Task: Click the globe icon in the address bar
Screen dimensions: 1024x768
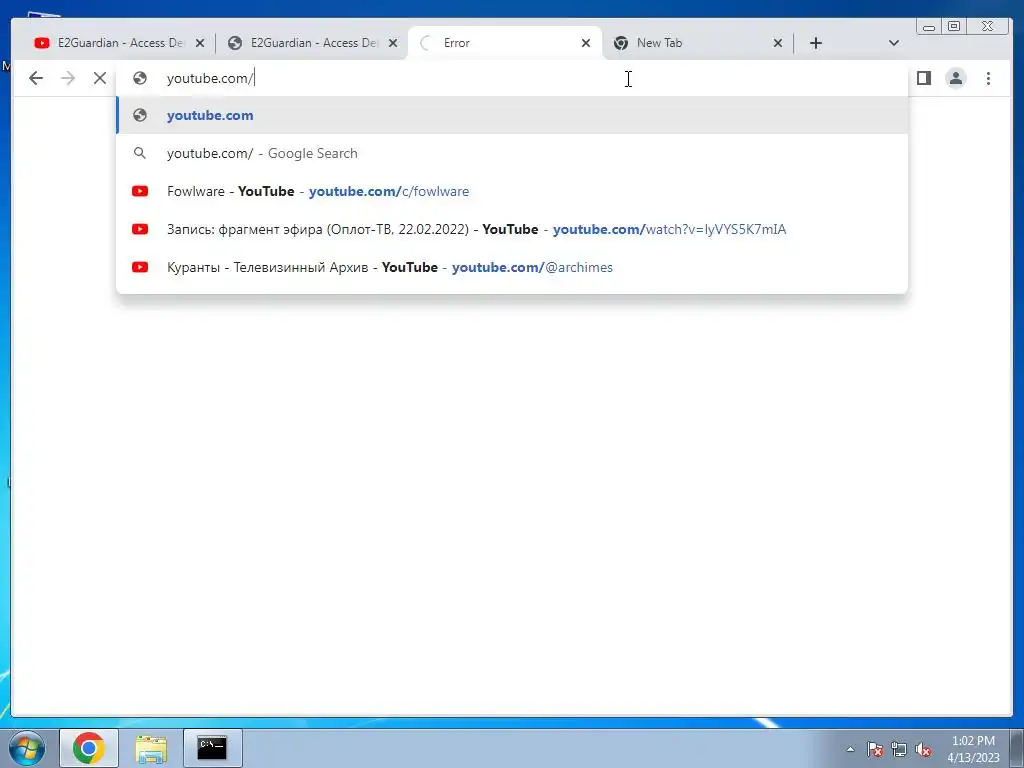Action: 140,78
